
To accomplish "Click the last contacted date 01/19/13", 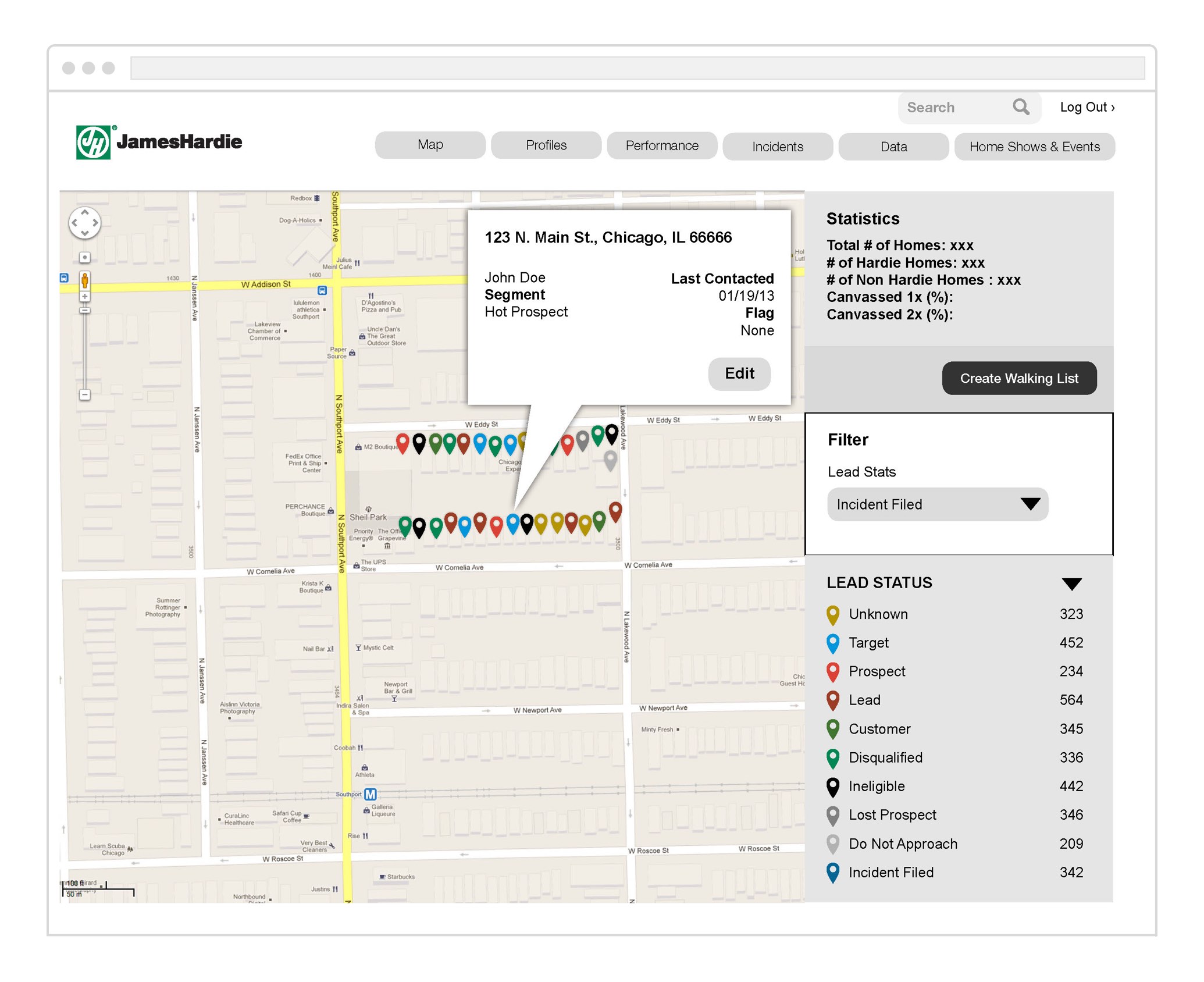I will (746, 296).
